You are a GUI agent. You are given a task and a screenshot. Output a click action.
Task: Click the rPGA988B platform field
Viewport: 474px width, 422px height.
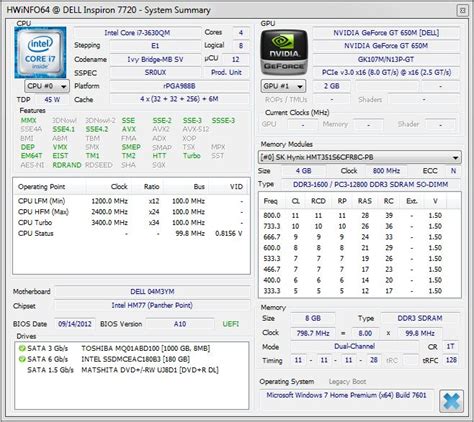[179, 86]
